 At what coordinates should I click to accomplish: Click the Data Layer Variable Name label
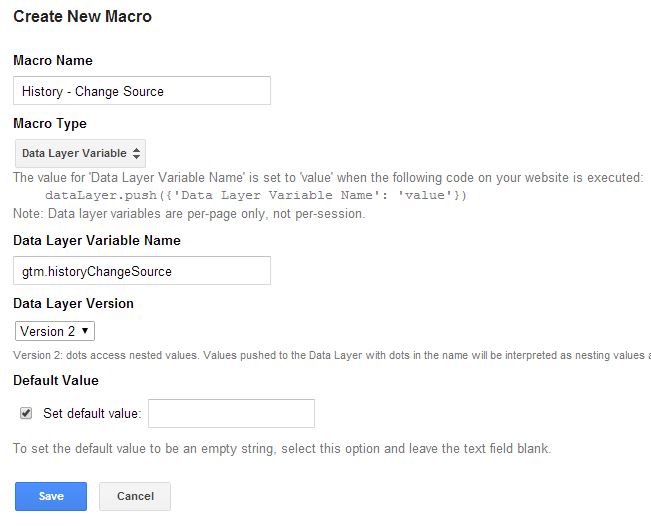[x=97, y=240]
